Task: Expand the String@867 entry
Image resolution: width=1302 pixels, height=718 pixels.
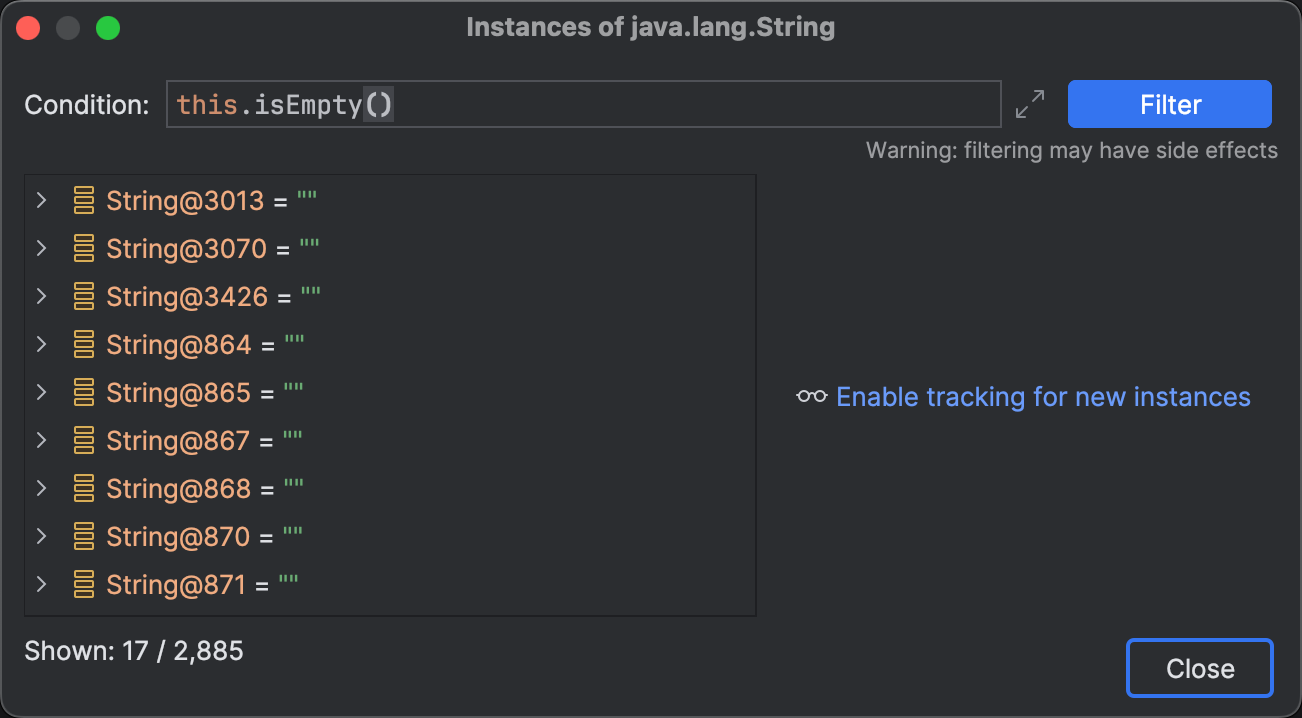Action: pyautogui.click(x=42, y=441)
